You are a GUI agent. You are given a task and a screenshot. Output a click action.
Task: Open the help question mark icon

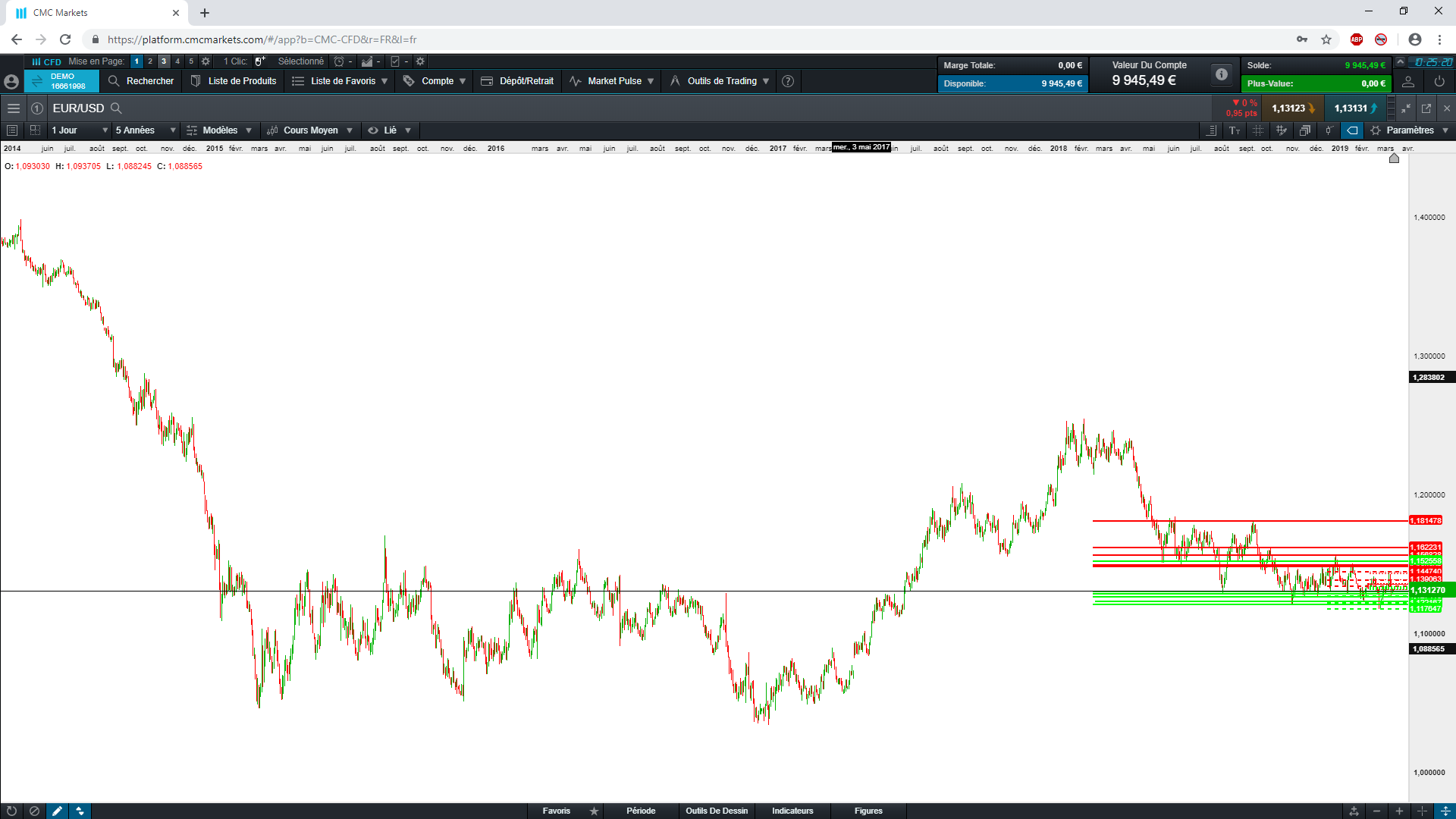pos(788,81)
